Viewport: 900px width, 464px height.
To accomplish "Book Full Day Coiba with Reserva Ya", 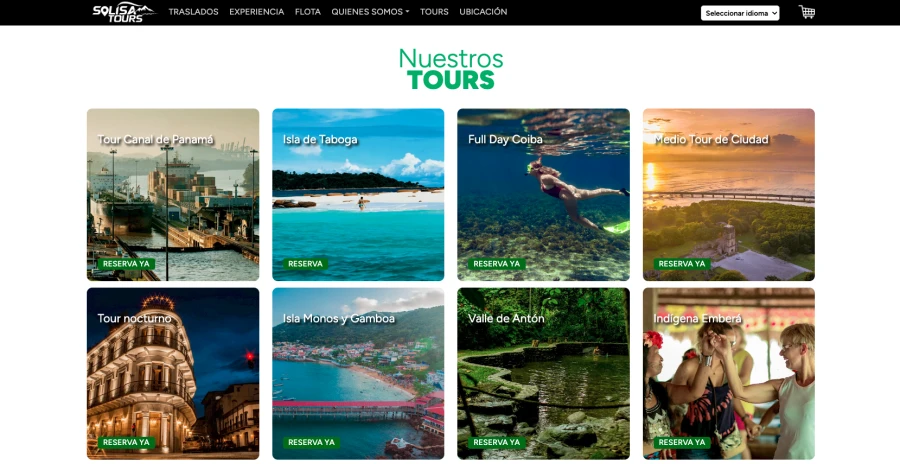I will pos(496,264).
